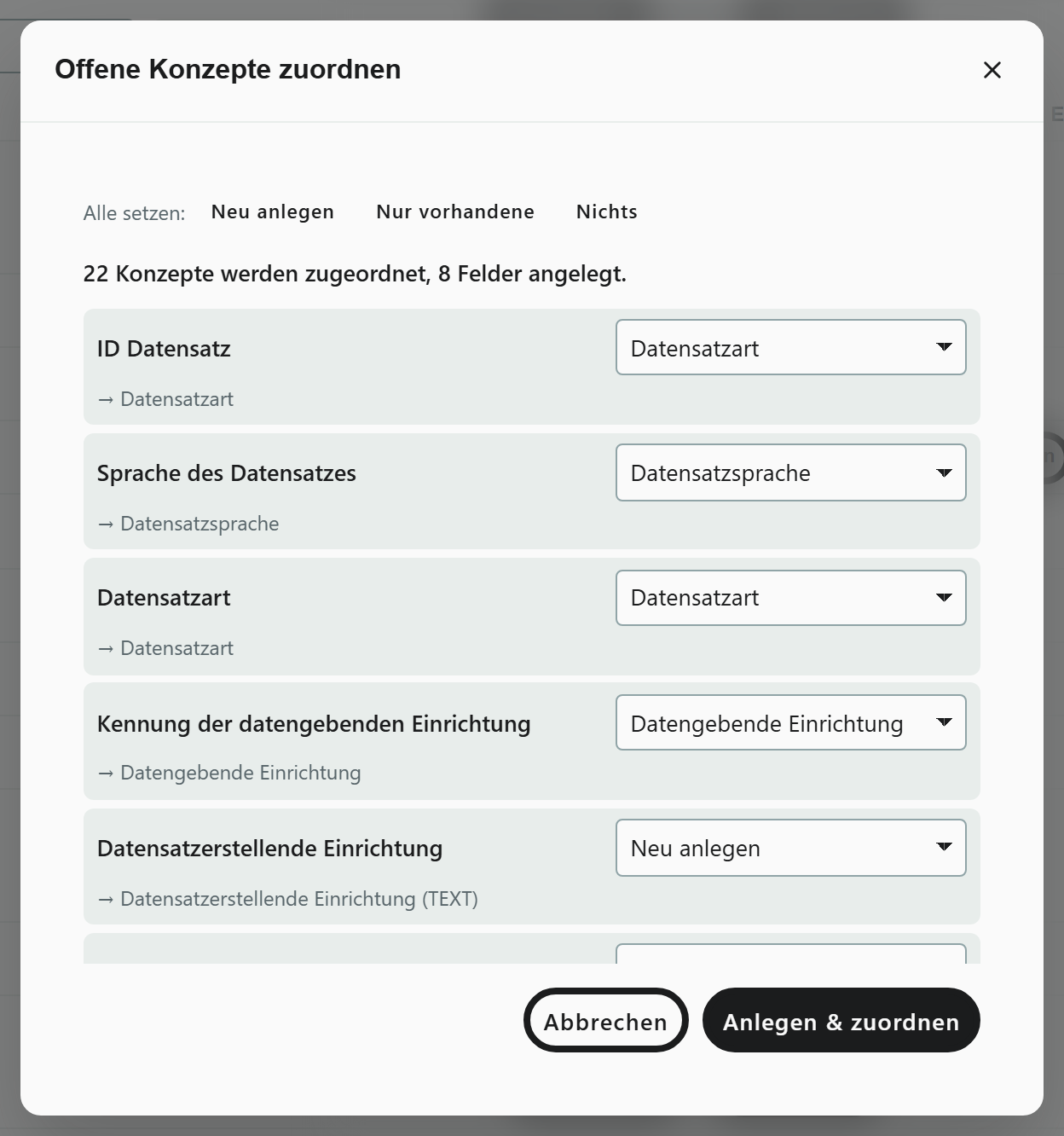Open dropdown for Sprache des Datensatzes
Screen dimensions: 1064x1136
(x=790, y=472)
